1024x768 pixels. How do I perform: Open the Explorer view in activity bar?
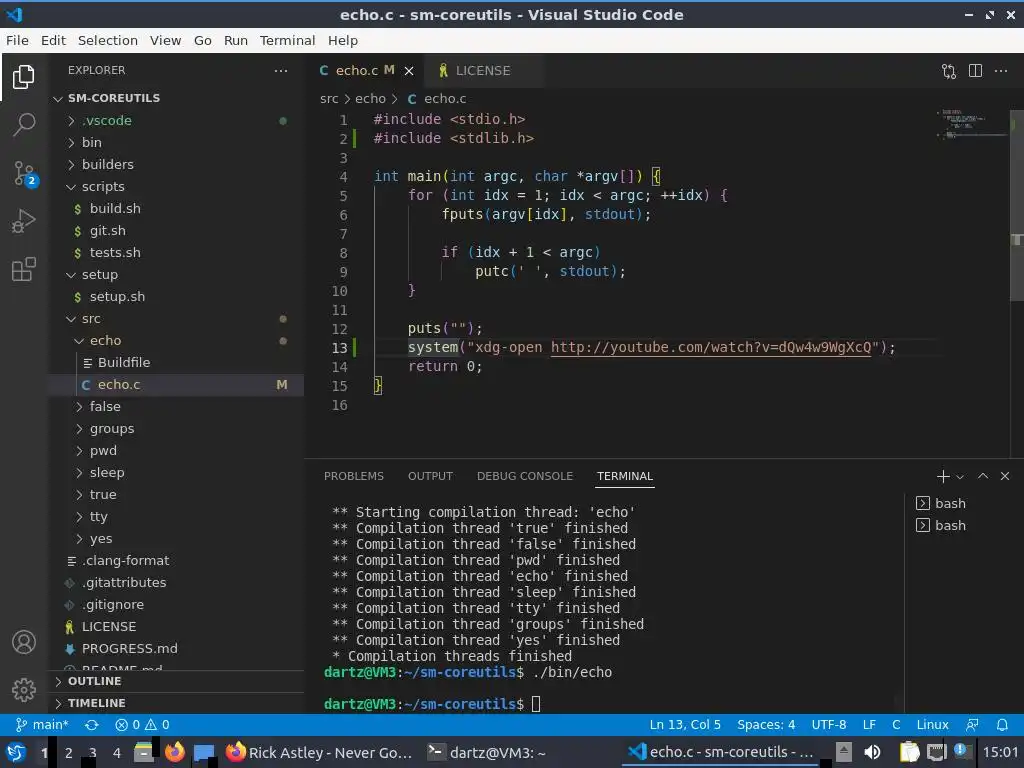click(24, 77)
